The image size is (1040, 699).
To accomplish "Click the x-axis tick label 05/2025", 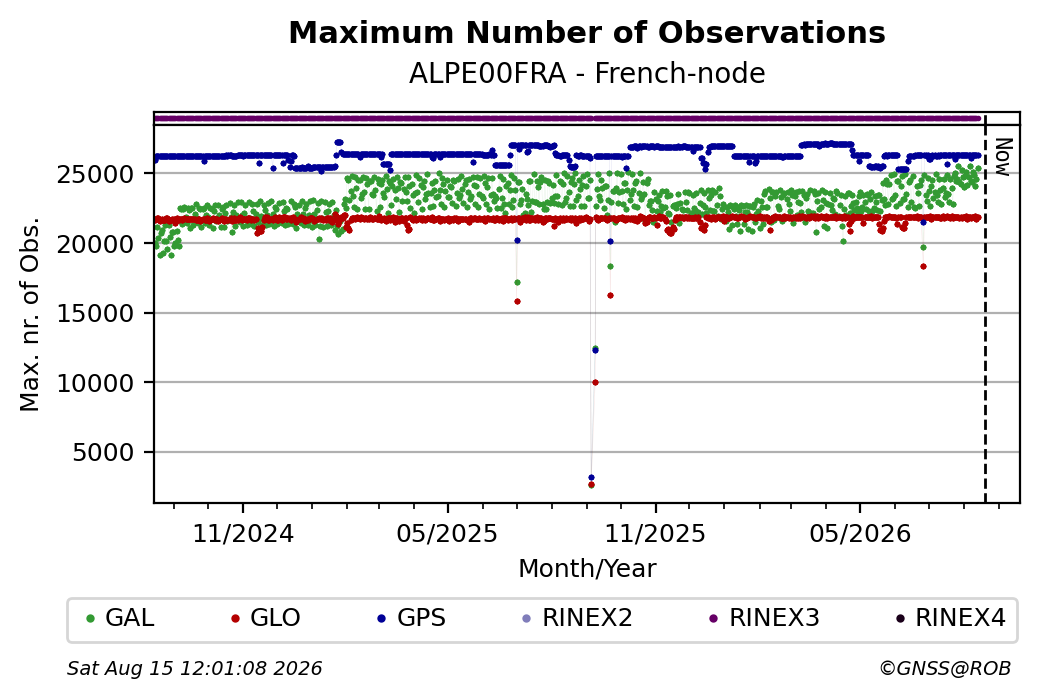I will [448, 534].
